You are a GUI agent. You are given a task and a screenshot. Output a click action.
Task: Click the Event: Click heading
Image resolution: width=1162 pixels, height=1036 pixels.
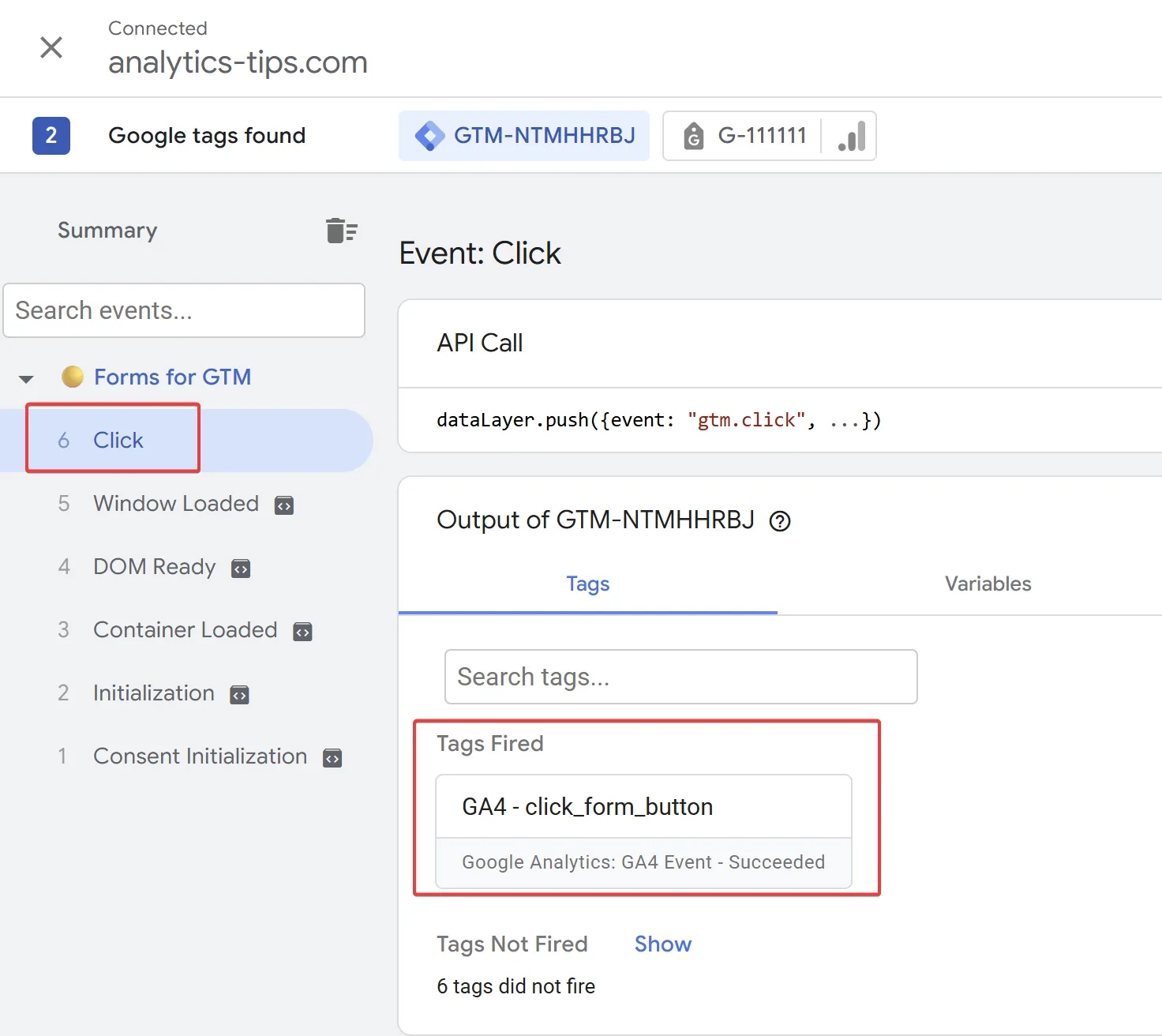coord(480,253)
